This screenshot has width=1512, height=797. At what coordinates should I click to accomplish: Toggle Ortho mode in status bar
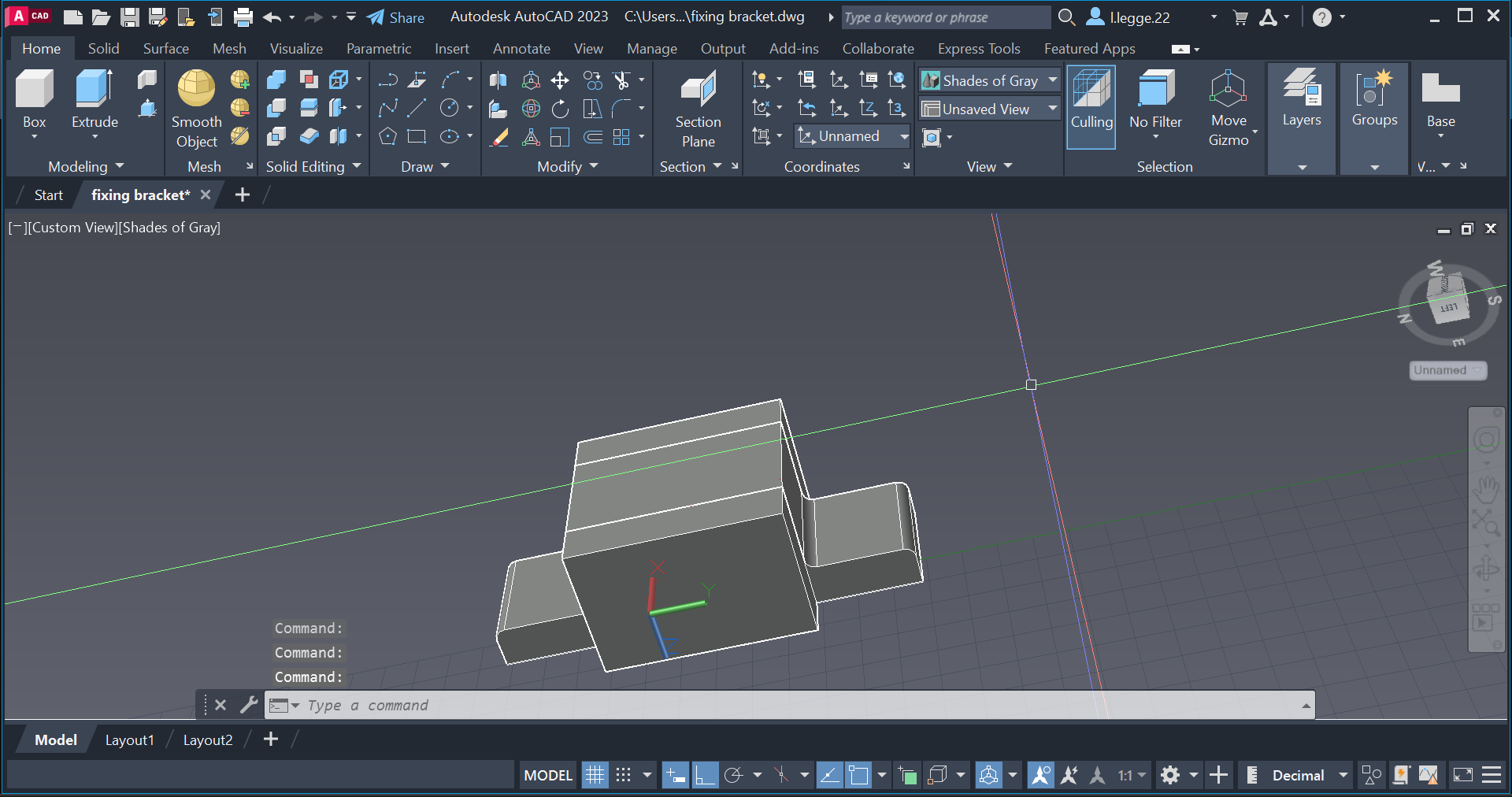(x=705, y=775)
